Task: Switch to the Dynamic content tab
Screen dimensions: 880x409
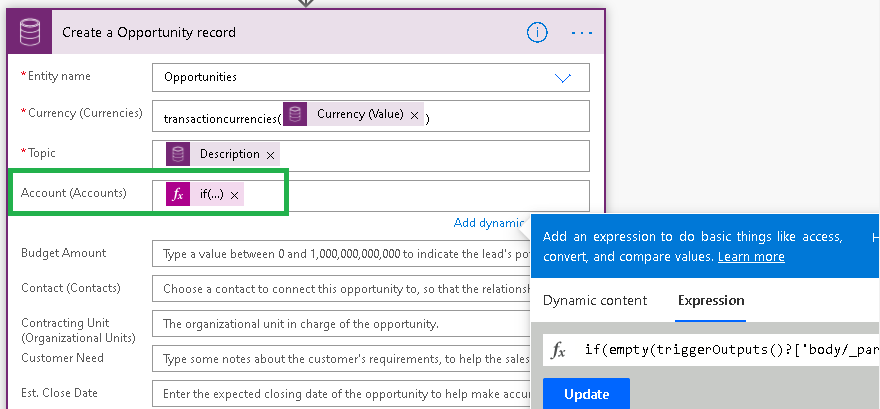Action: click(x=595, y=300)
